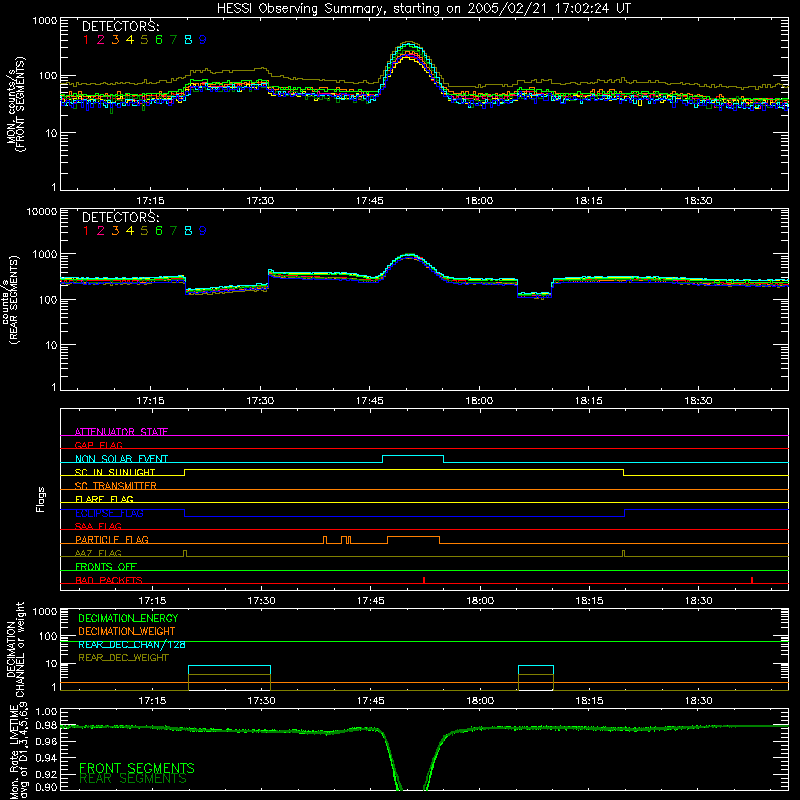
Task: Click the HESSI Observing Summary title text
Action: click(423, 9)
